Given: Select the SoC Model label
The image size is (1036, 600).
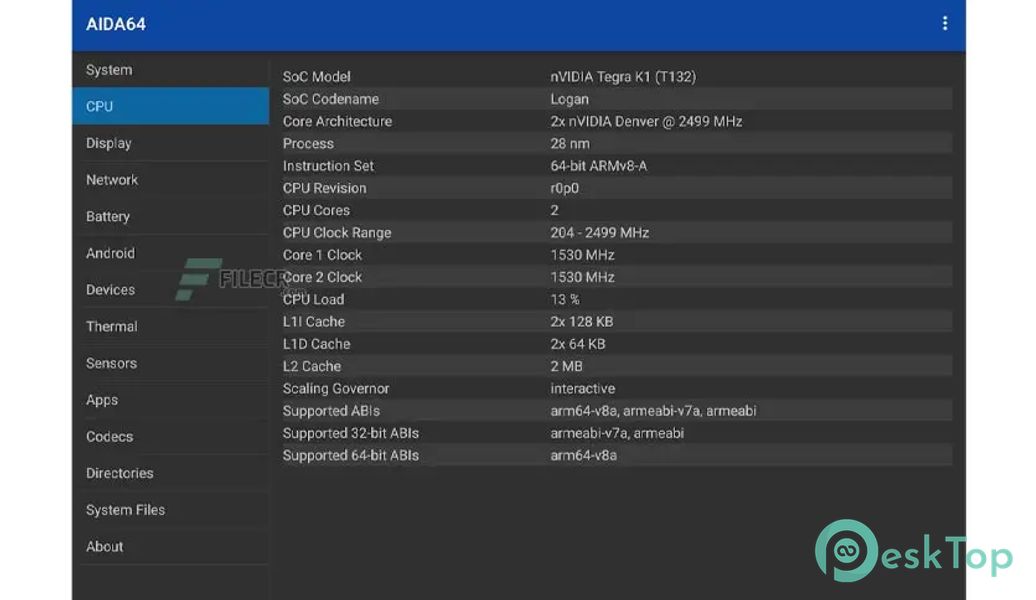Looking at the screenshot, I should click(x=316, y=77).
